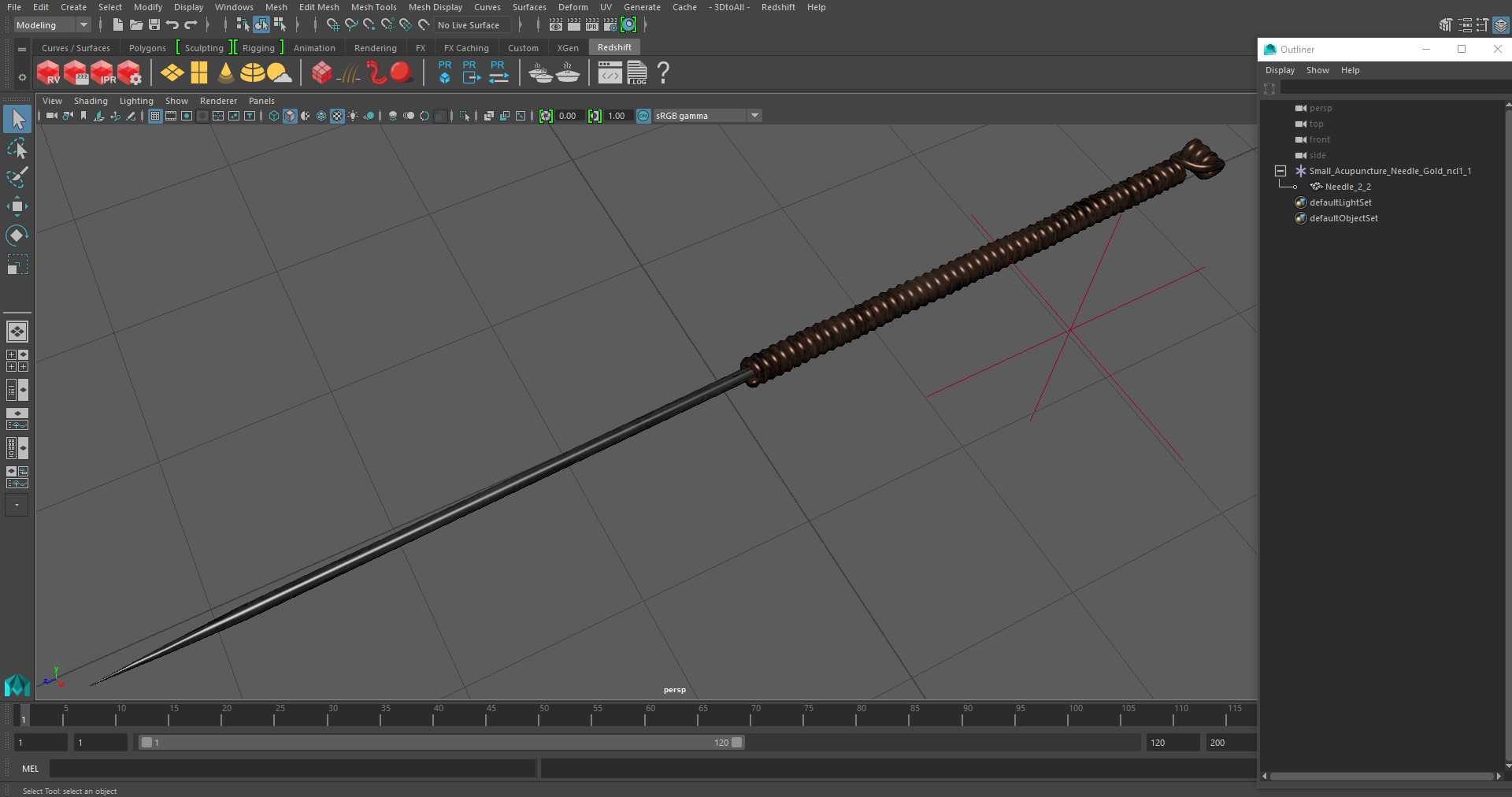
Task: Create a Redshift sun and sky
Action: pos(279,73)
